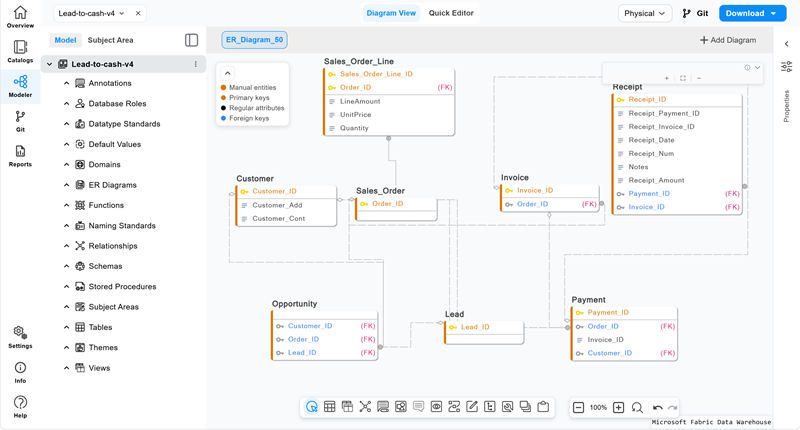800x430 pixels.
Task: Click the comment bubble tool in toolbar
Action: click(418, 407)
